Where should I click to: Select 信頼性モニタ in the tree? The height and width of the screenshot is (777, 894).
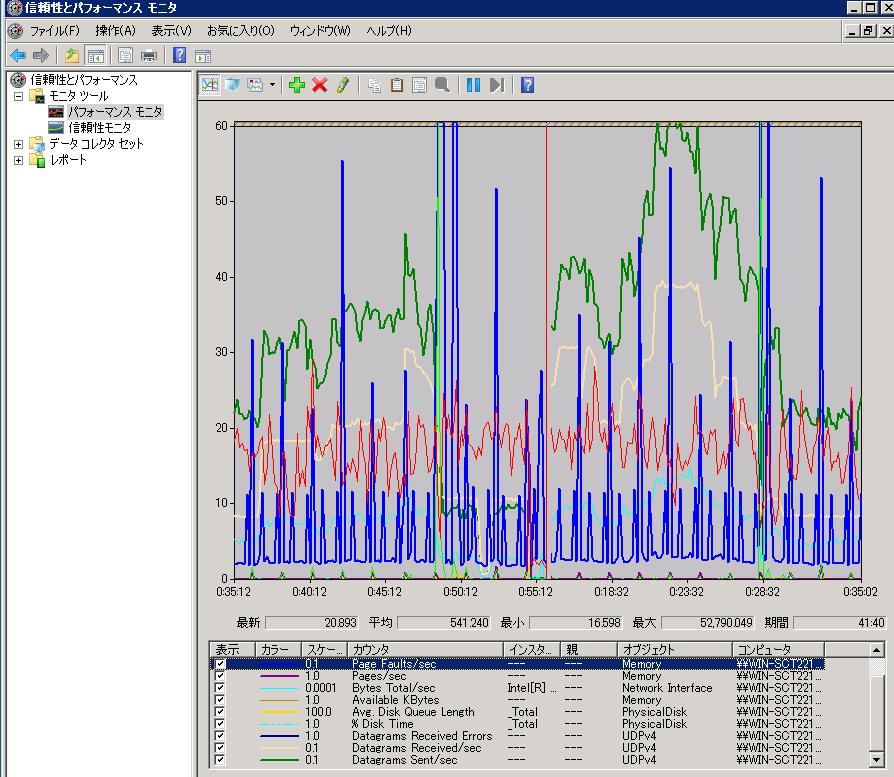click(99, 128)
